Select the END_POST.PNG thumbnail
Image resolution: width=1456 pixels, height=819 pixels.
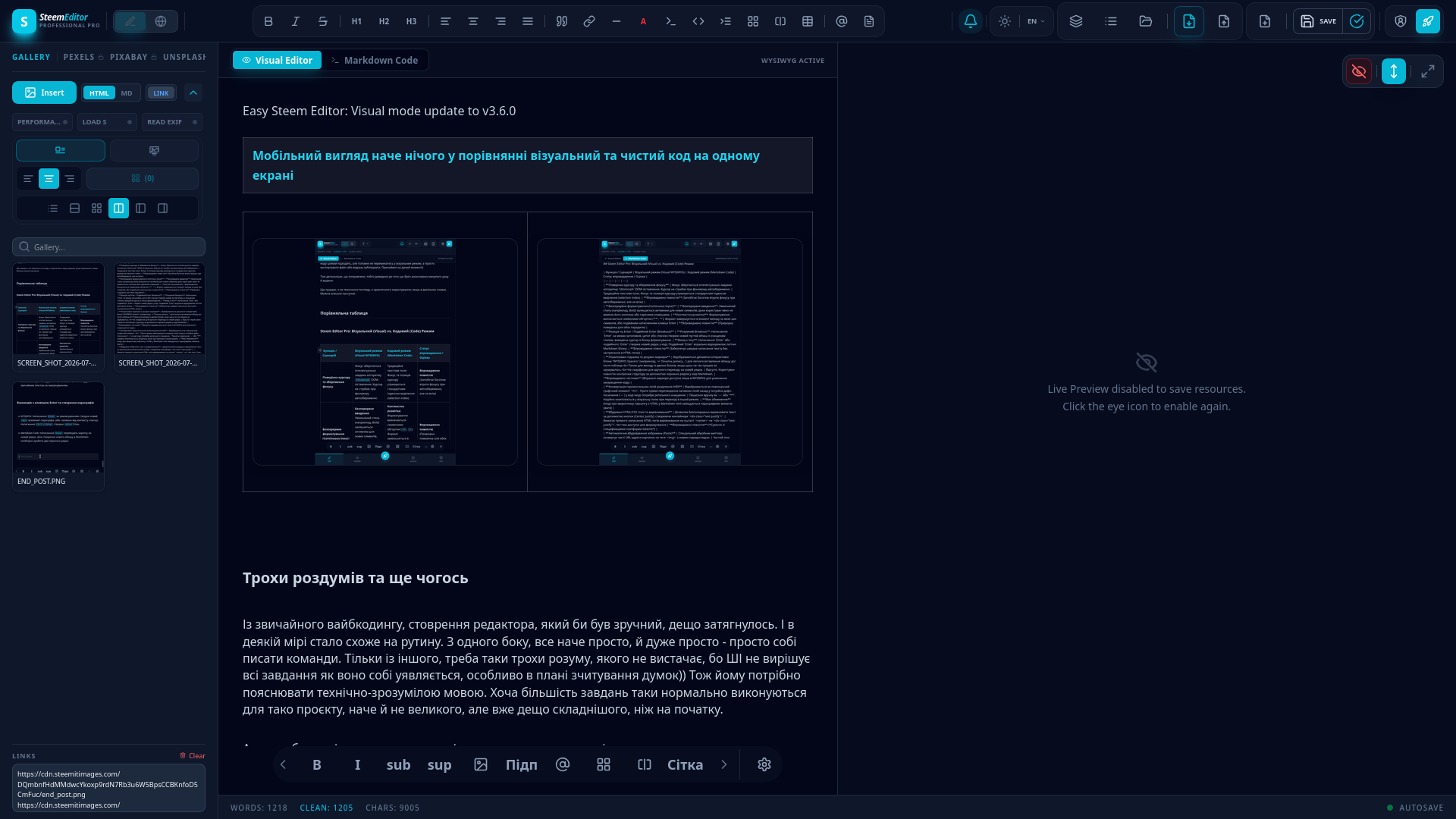[x=58, y=436]
